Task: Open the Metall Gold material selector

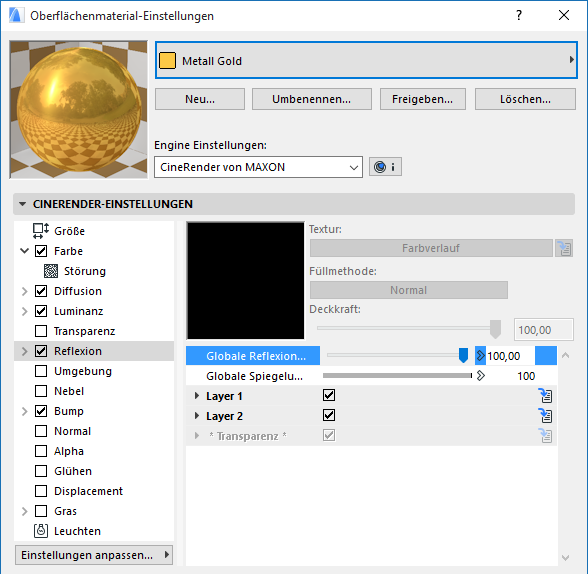Action: [366, 60]
